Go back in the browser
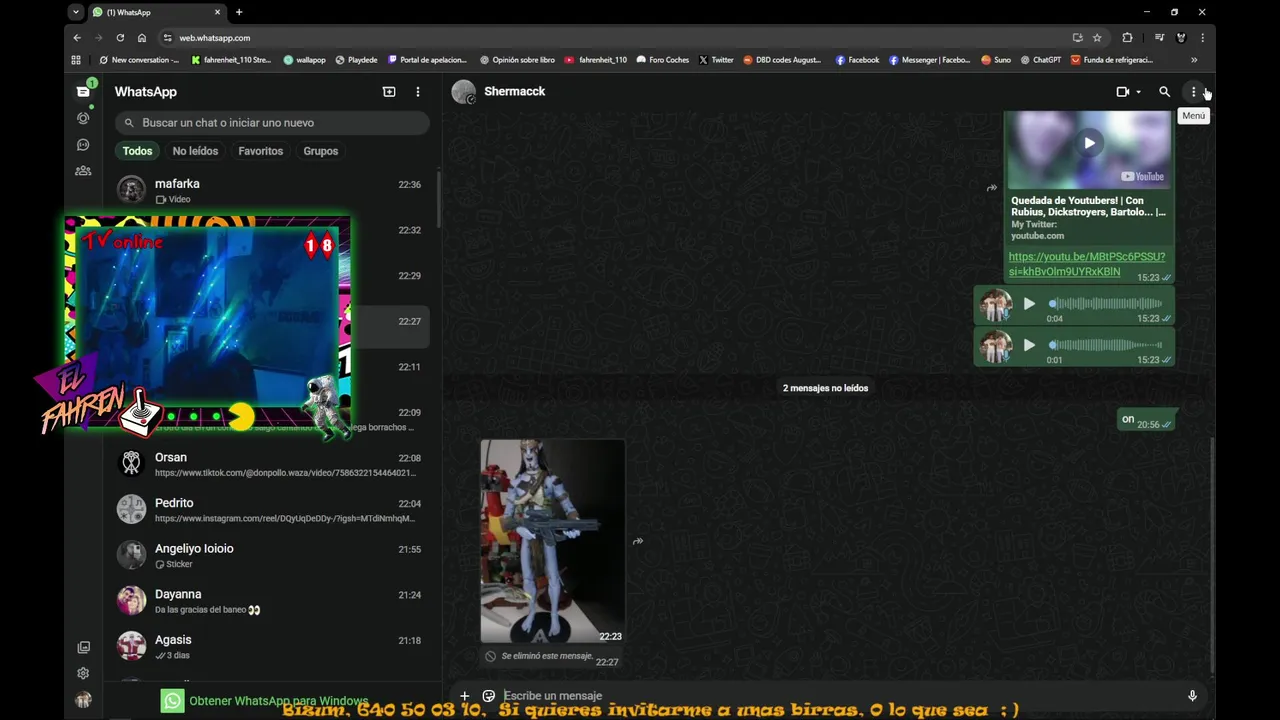This screenshot has height=720, width=1280. pyautogui.click(x=77, y=38)
